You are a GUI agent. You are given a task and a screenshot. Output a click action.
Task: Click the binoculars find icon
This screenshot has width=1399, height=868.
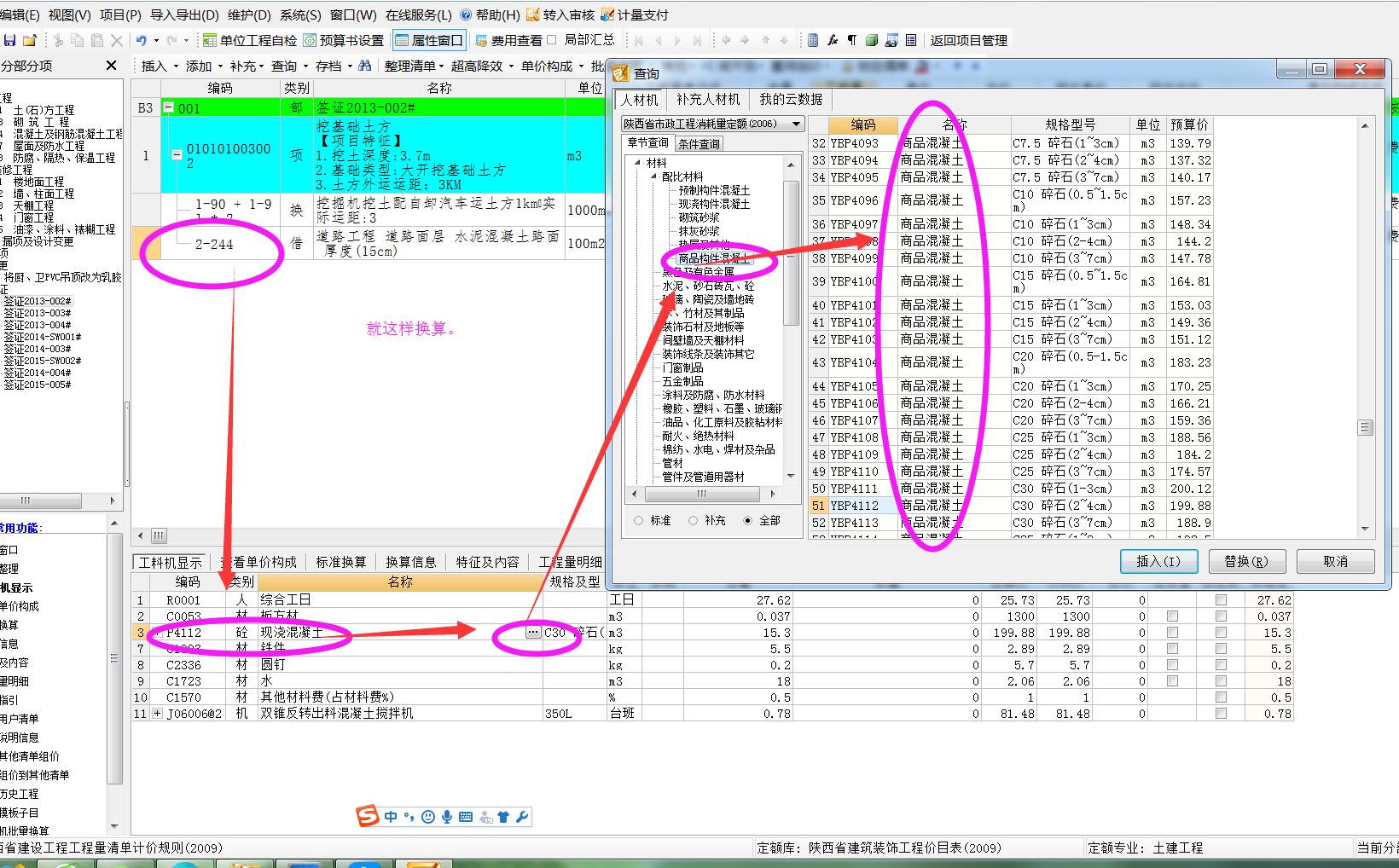(365, 66)
